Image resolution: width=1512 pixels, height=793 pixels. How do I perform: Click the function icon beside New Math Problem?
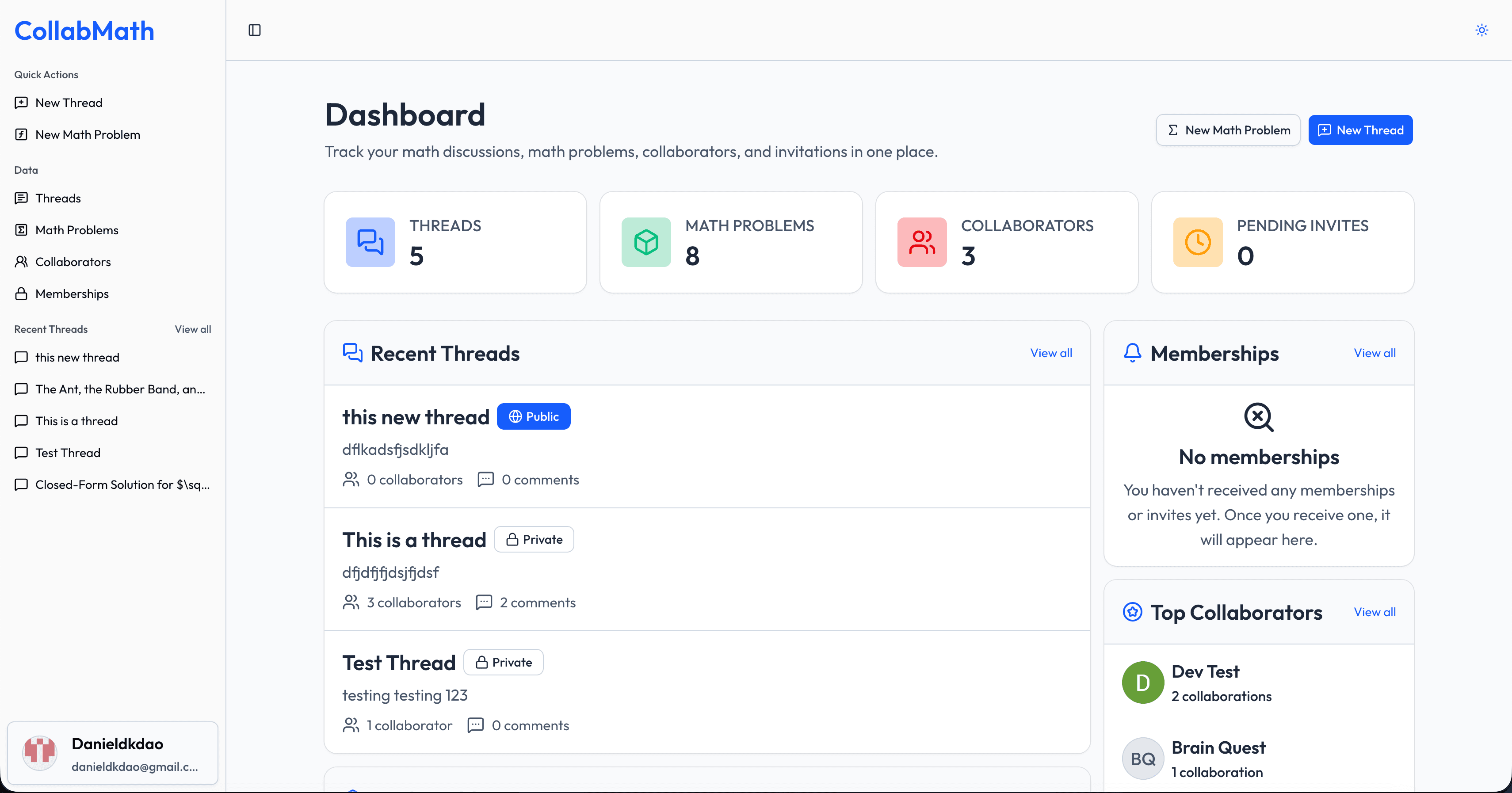21,134
